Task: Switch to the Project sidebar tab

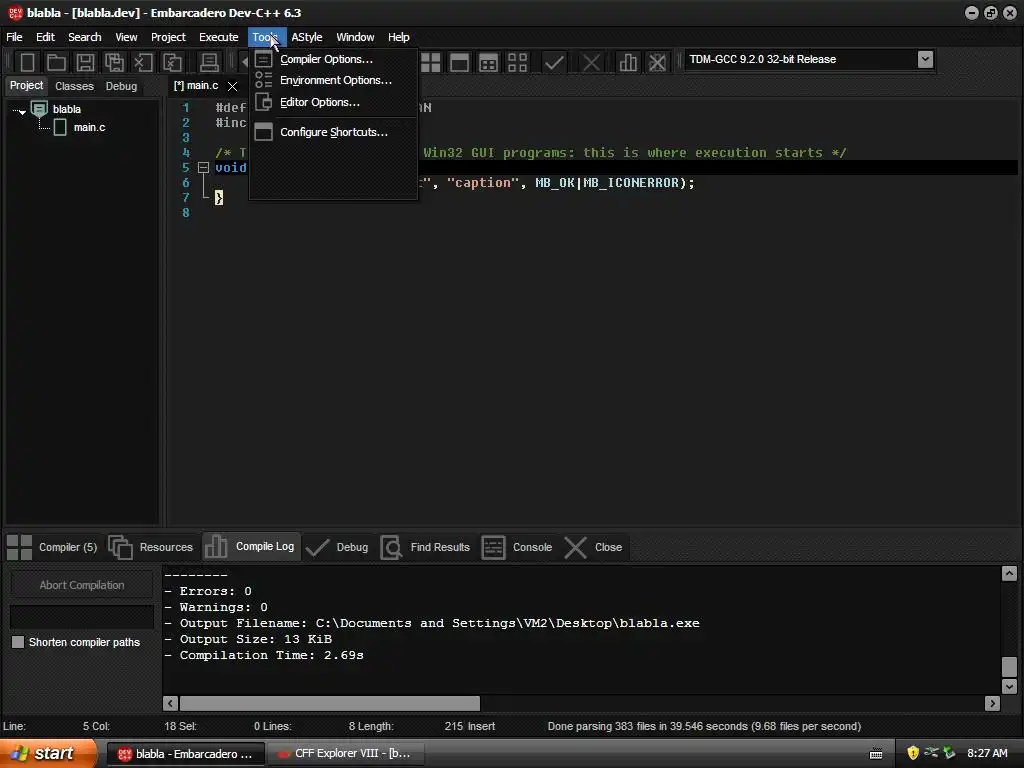Action: coord(26,86)
